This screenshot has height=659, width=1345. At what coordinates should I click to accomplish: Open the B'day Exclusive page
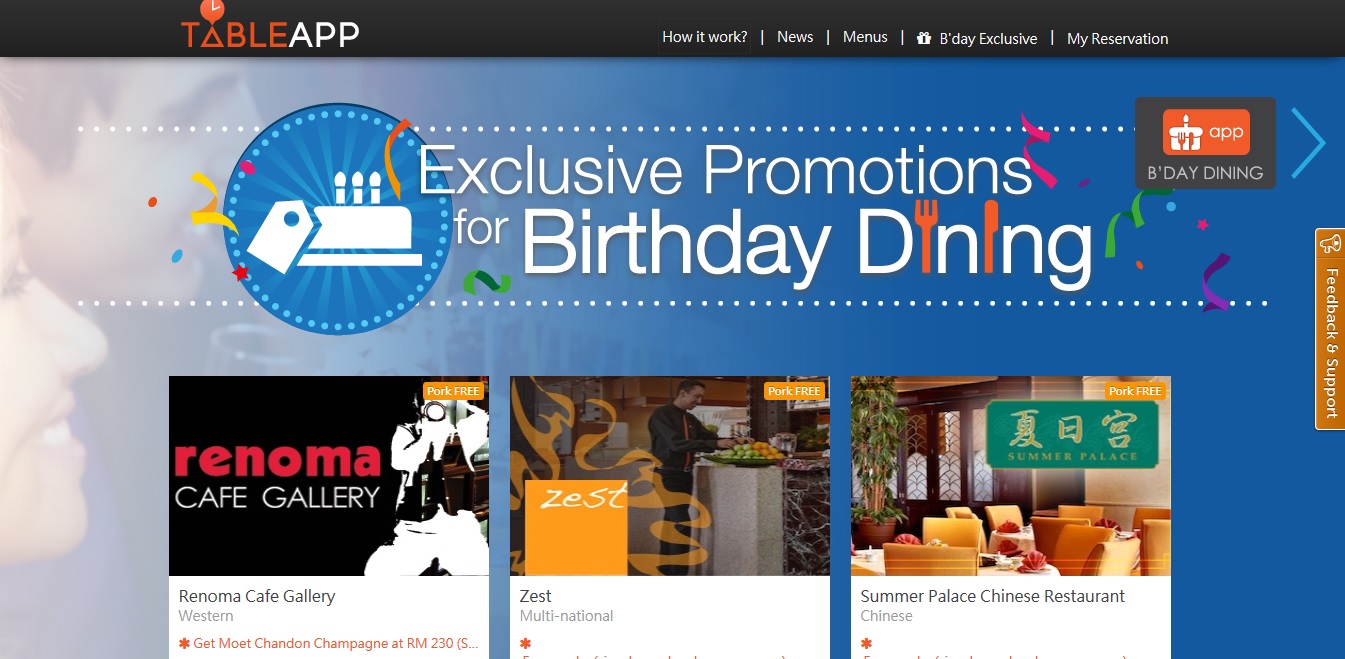coord(988,39)
